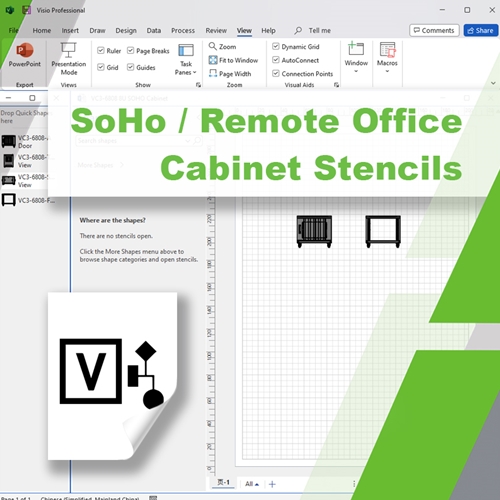Click the Visio document file icon
The height and width of the screenshot is (500, 500).
112,376
